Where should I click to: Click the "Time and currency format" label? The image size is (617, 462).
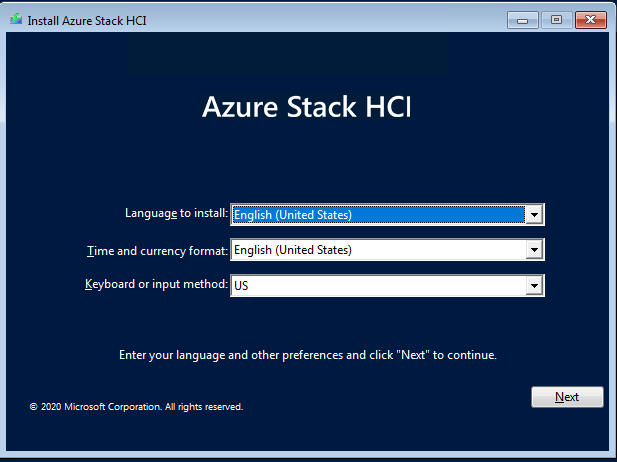158,249
